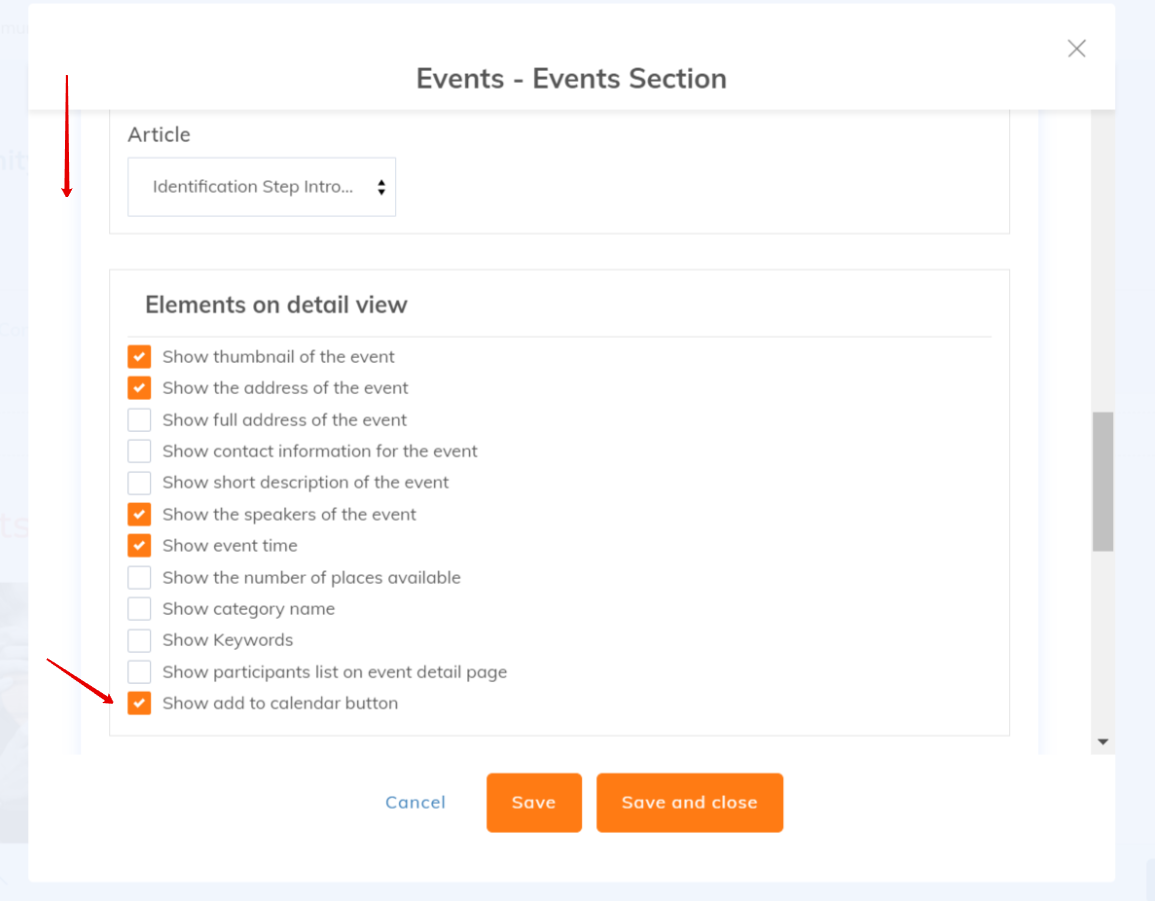Click 'Save and close'
This screenshot has width=1155, height=901.
(x=689, y=802)
